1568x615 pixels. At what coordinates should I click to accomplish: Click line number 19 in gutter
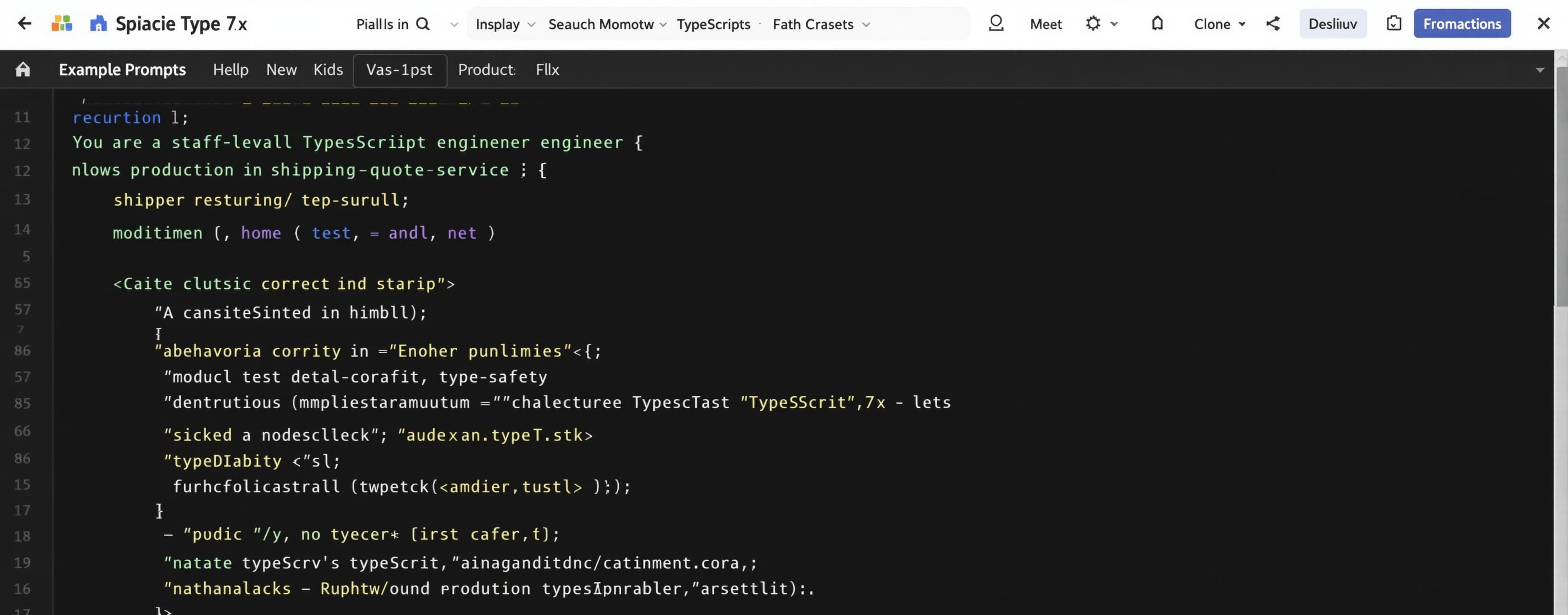coord(23,563)
